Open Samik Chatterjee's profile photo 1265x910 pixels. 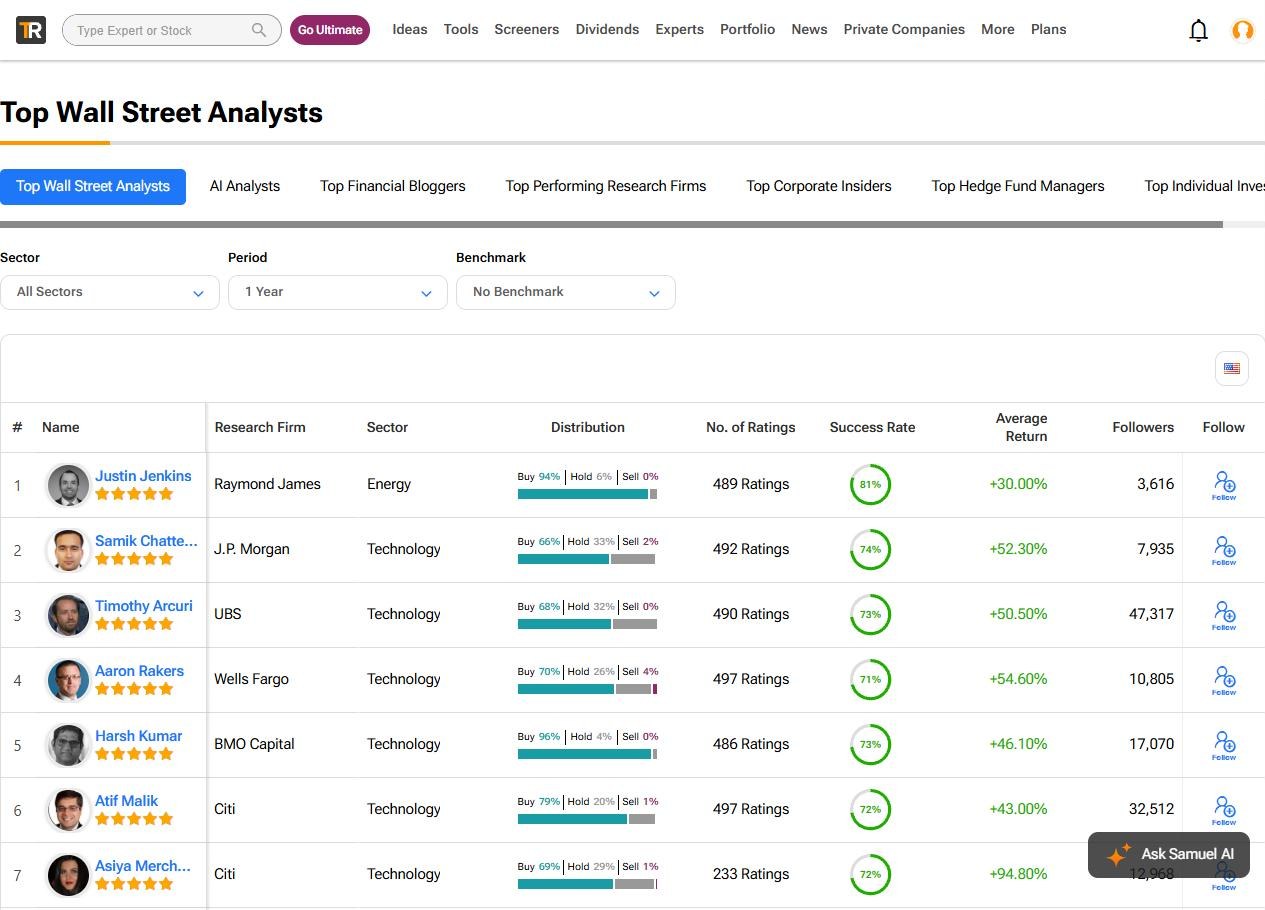tap(68, 550)
